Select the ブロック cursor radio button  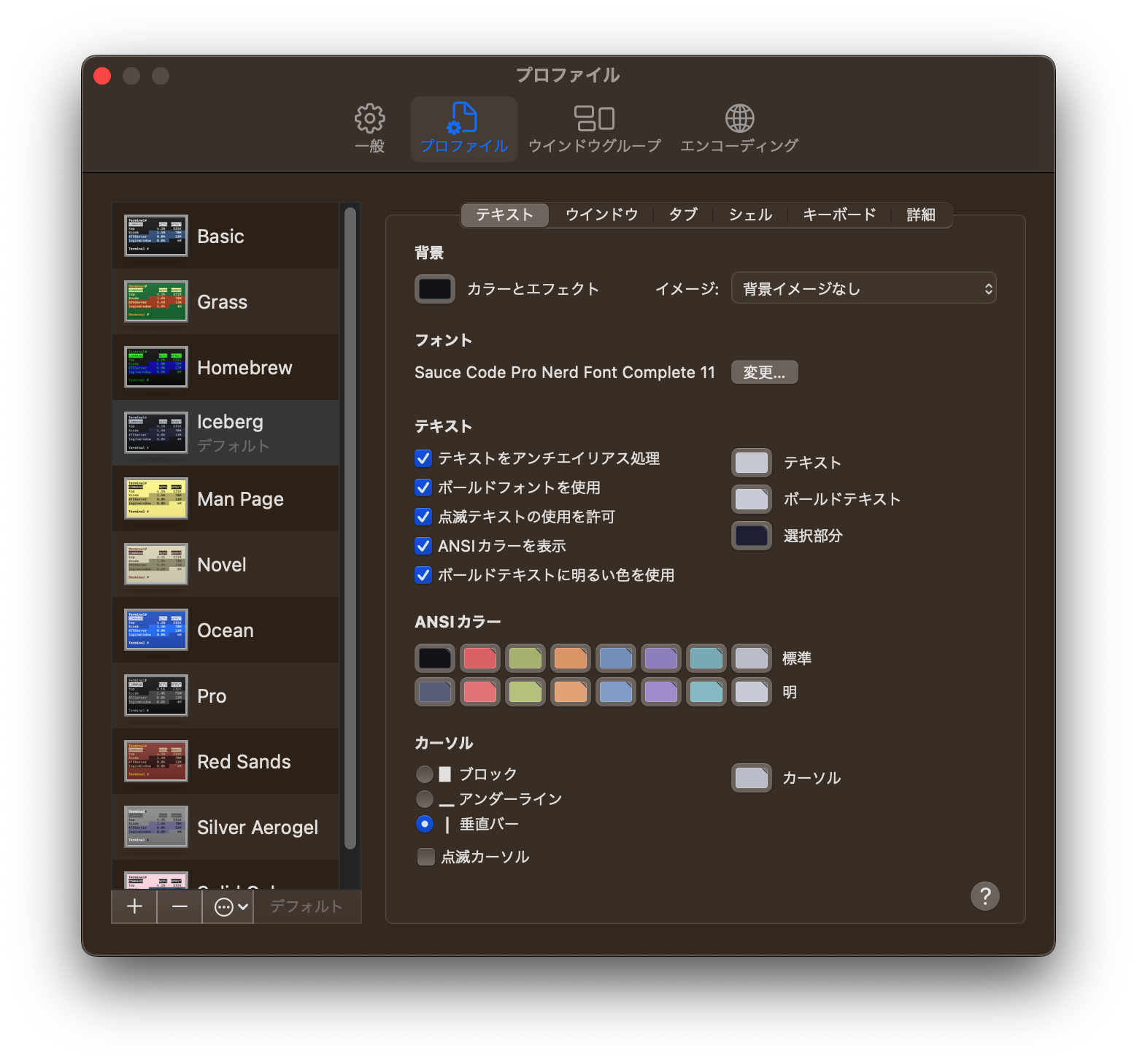coord(425,774)
